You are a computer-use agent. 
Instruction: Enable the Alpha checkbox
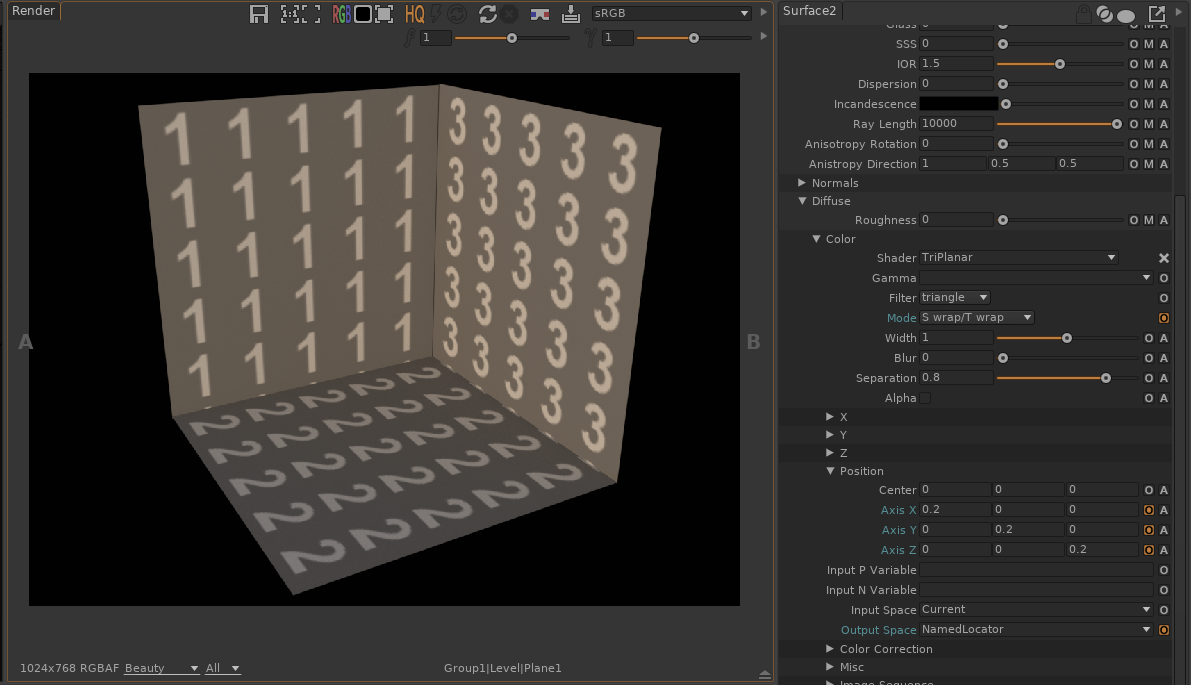(x=925, y=398)
